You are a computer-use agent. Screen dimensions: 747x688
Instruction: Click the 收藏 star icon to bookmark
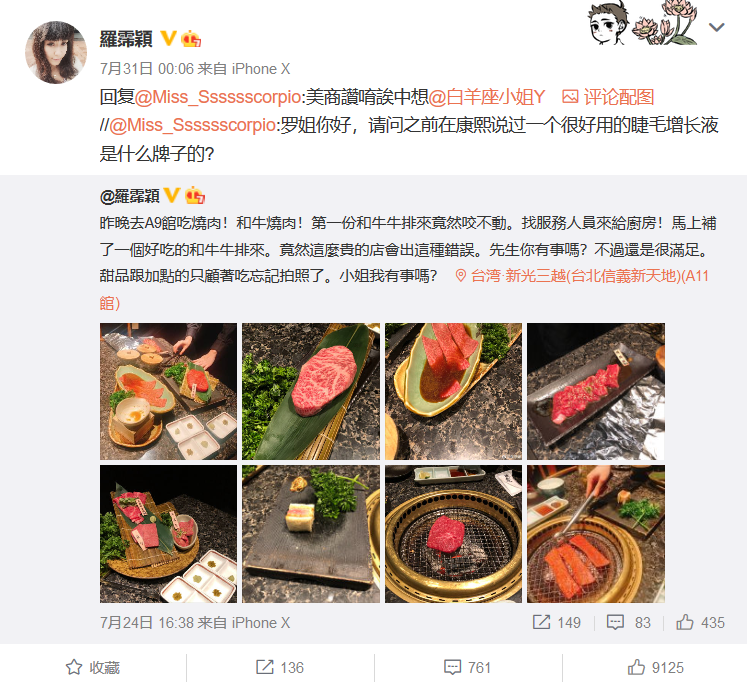(74, 668)
